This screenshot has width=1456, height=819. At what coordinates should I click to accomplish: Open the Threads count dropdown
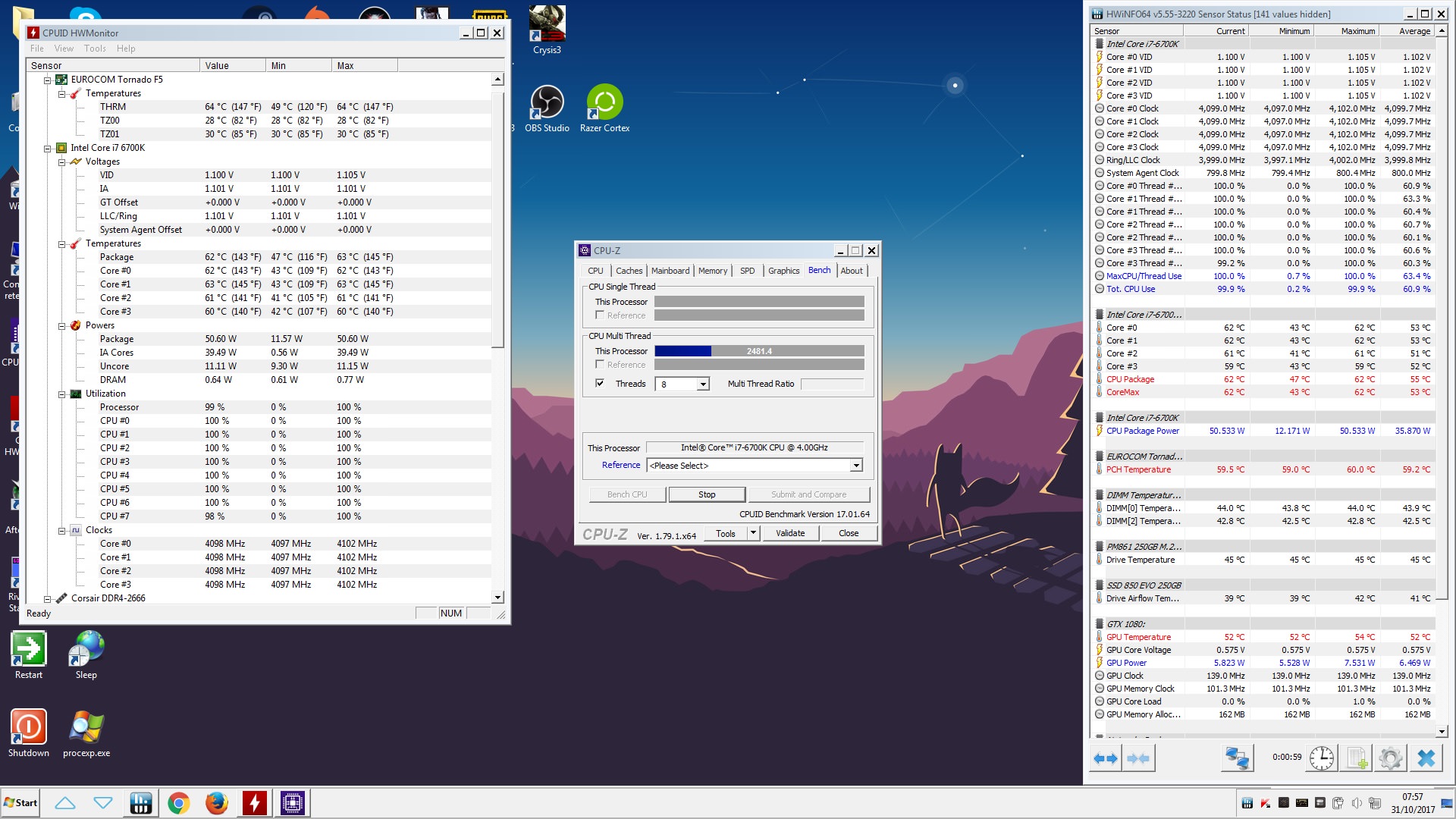point(703,384)
